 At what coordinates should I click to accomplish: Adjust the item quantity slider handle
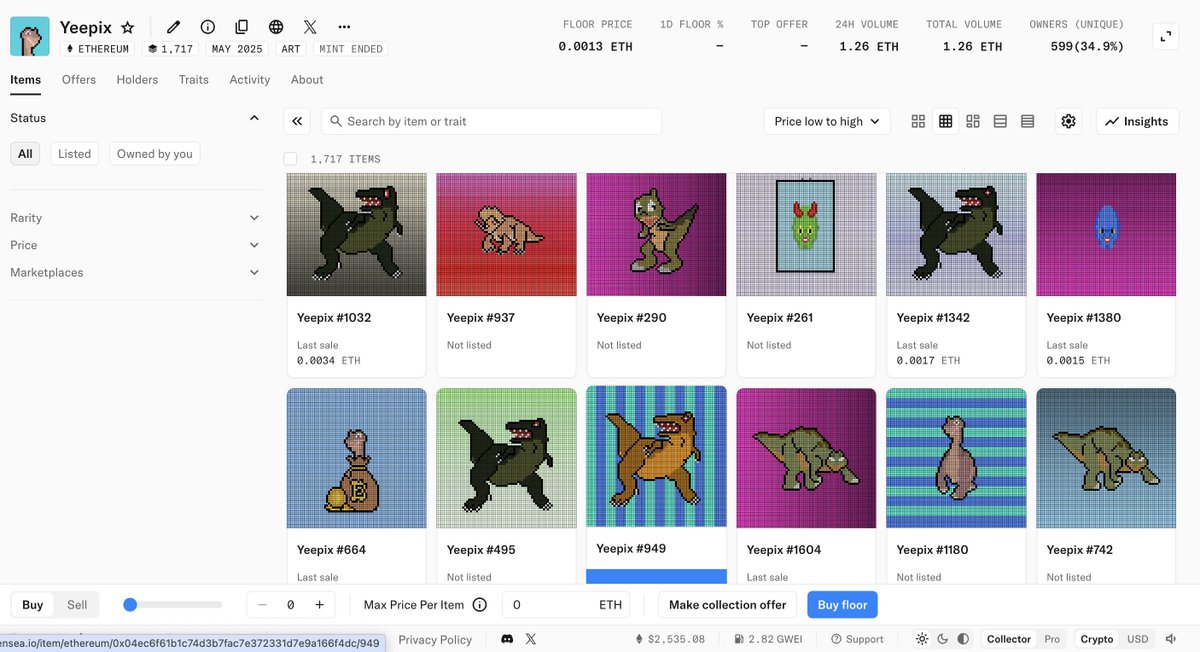point(130,605)
